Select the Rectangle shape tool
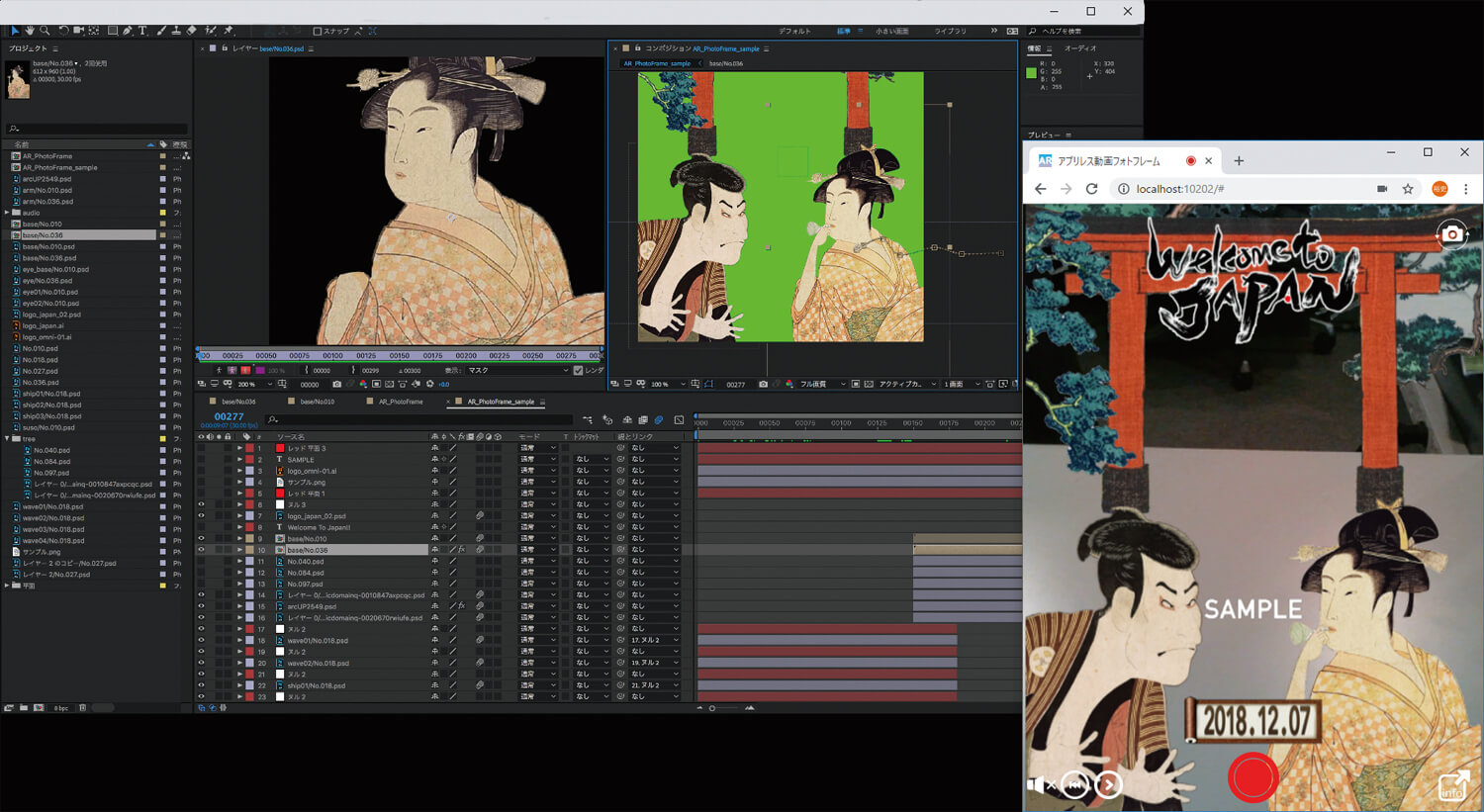Image resolution: width=1484 pixels, height=812 pixels. click(x=113, y=31)
